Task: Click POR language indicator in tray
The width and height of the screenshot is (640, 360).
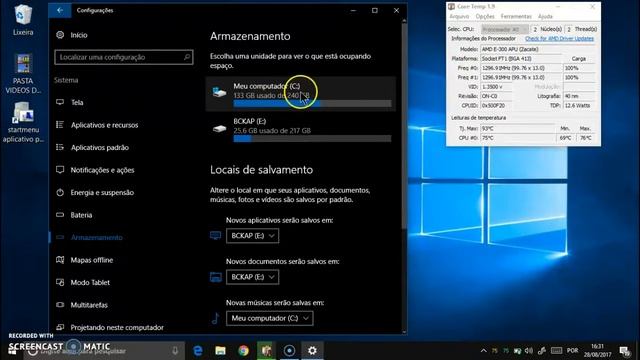Action: tap(572, 351)
